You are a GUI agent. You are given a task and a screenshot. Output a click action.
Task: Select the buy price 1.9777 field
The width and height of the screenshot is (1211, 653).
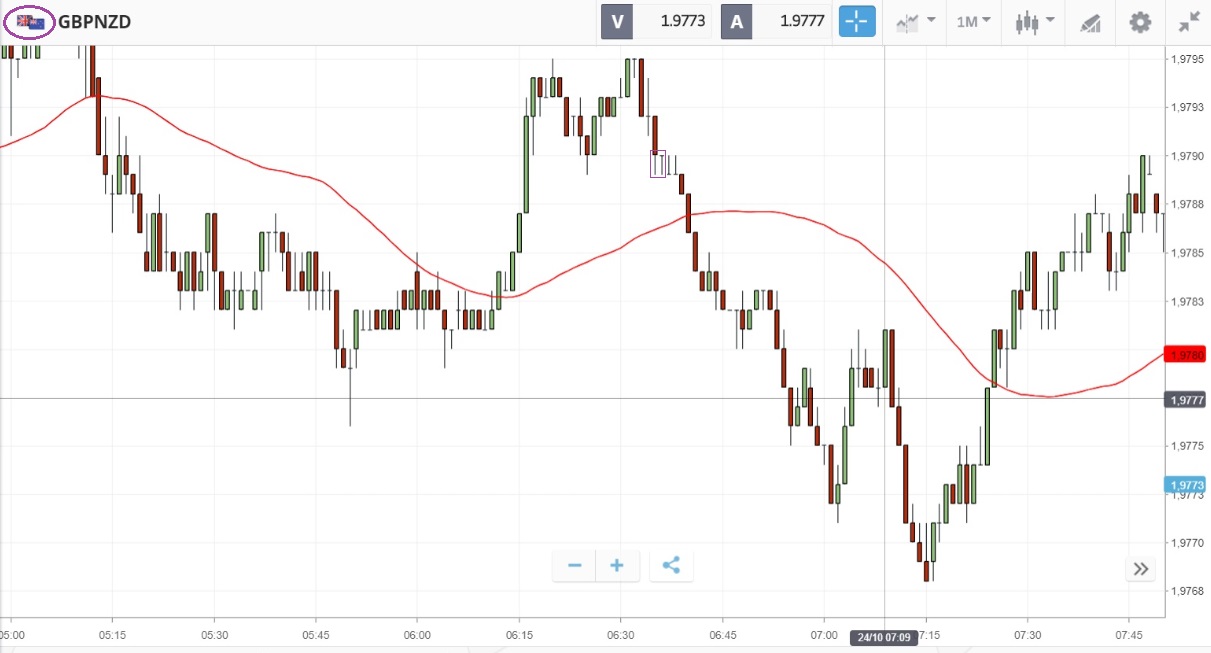(792, 21)
